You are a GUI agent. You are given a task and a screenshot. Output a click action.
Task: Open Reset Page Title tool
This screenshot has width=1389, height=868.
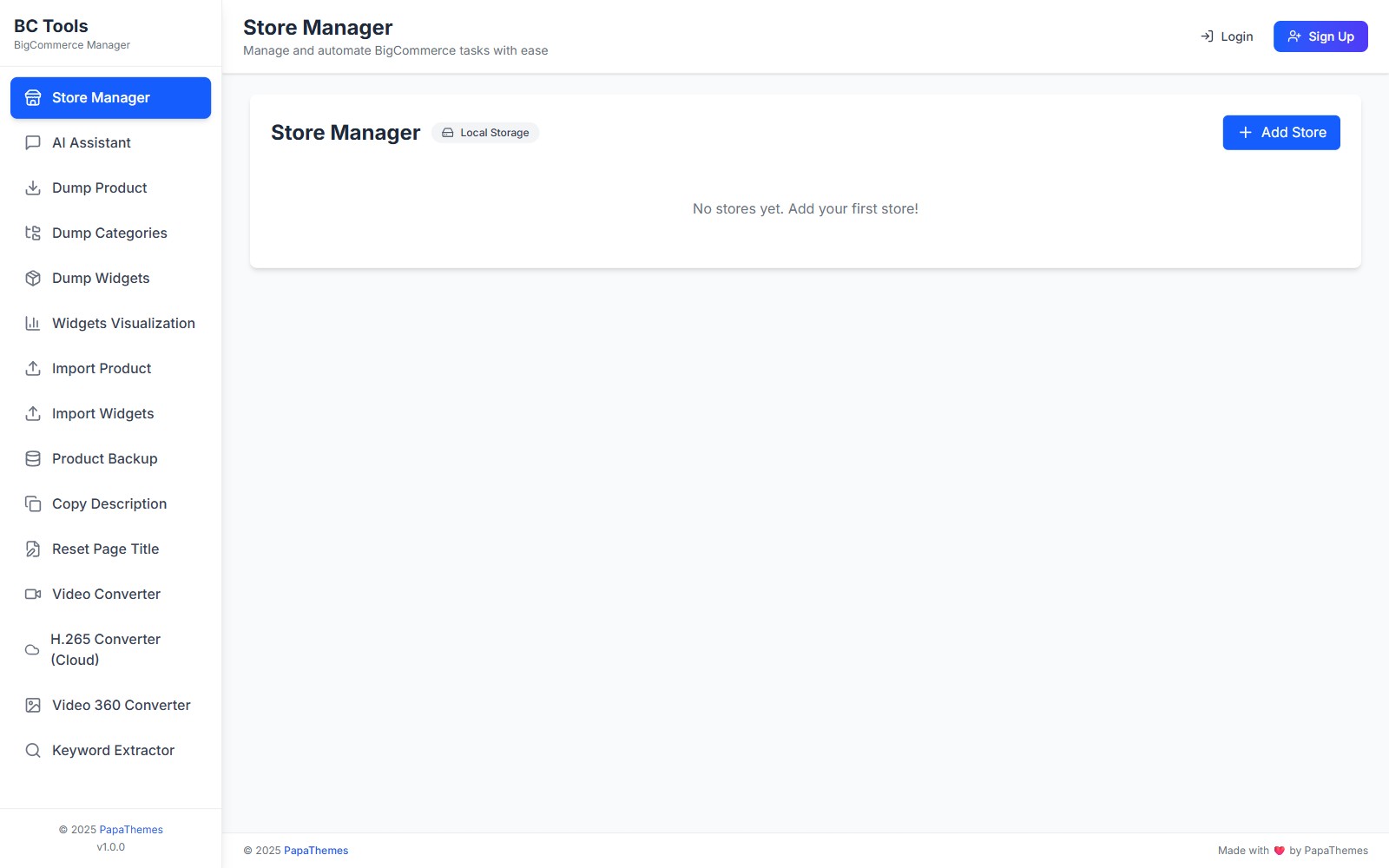coord(110,549)
